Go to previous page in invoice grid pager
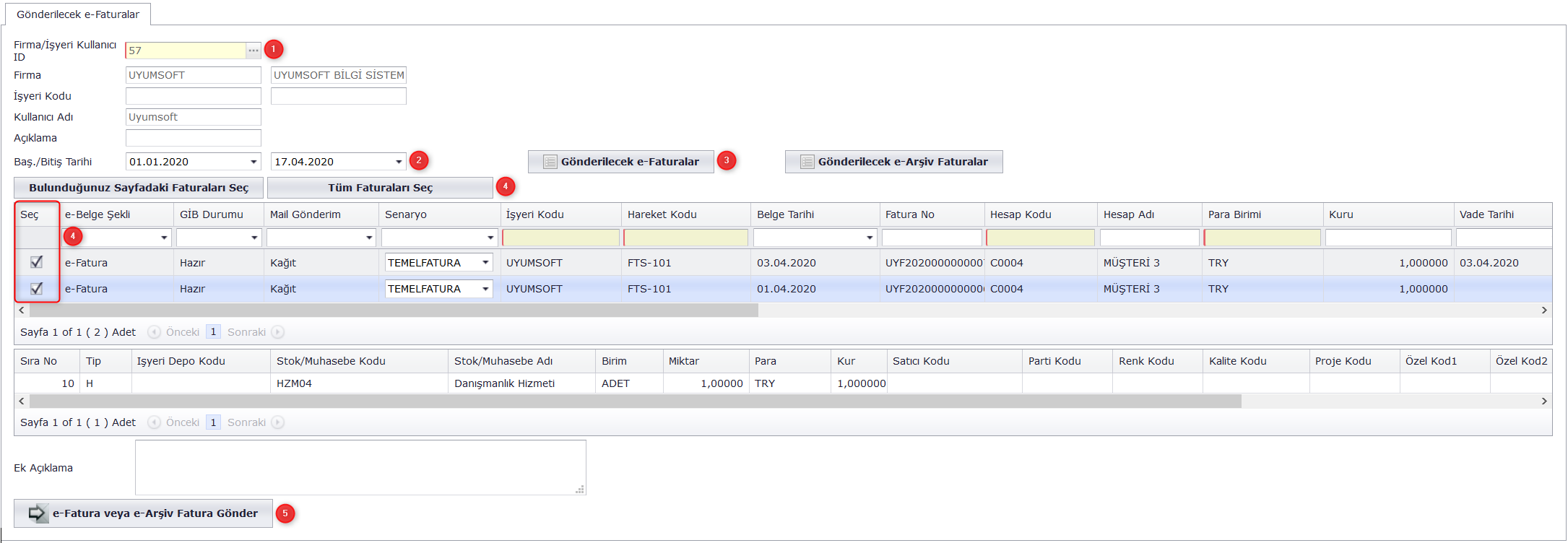This screenshot has width=1568, height=543. (155, 332)
